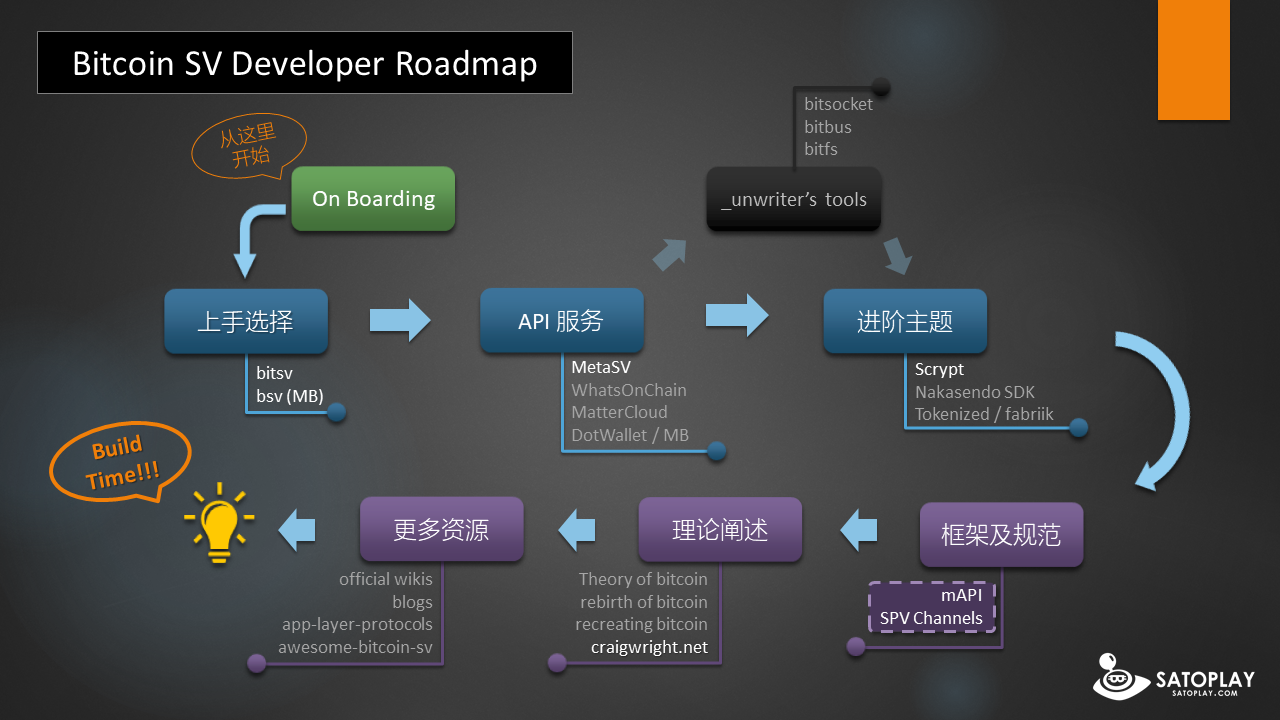This screenshot has width=1280, height=720.
Task: Click the MatterCloud entry
Action: 619,412
